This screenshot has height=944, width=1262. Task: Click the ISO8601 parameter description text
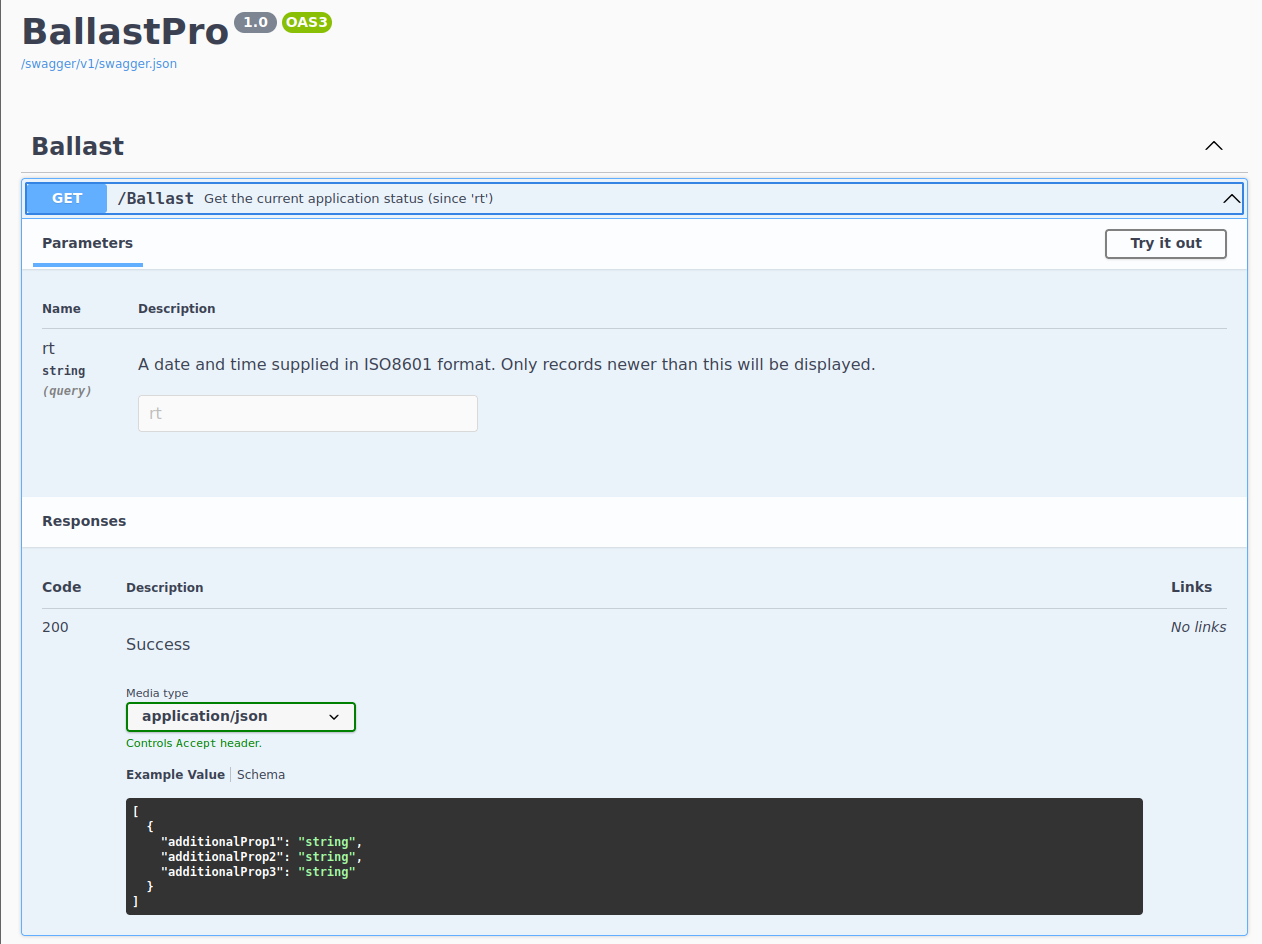506,365
